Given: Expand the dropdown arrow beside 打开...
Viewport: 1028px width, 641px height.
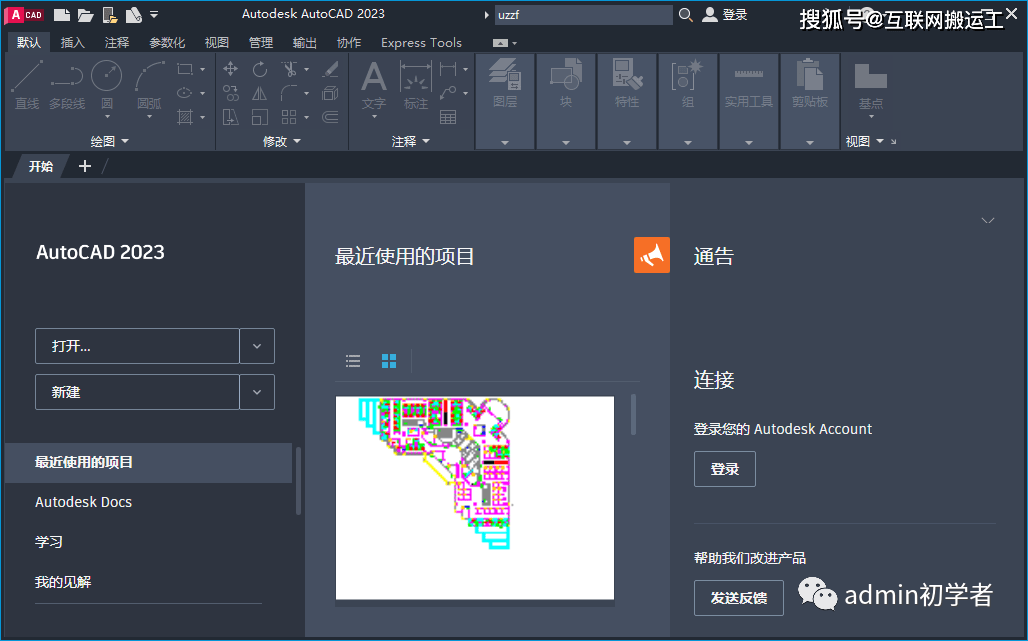Looking at the screenshot, I should point(257,346).
